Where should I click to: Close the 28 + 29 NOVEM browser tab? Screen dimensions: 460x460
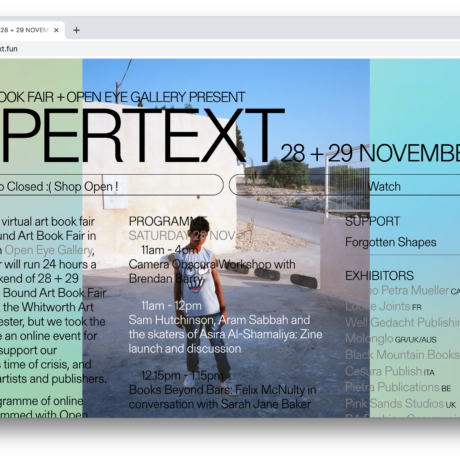click(56, 30)
